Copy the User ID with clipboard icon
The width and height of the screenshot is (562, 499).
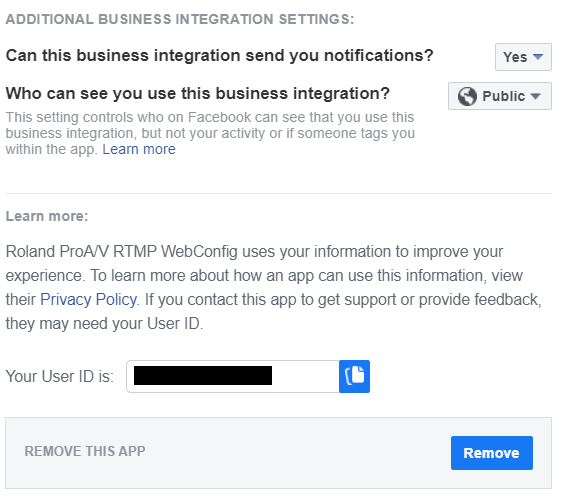click(x=354, y=376)
